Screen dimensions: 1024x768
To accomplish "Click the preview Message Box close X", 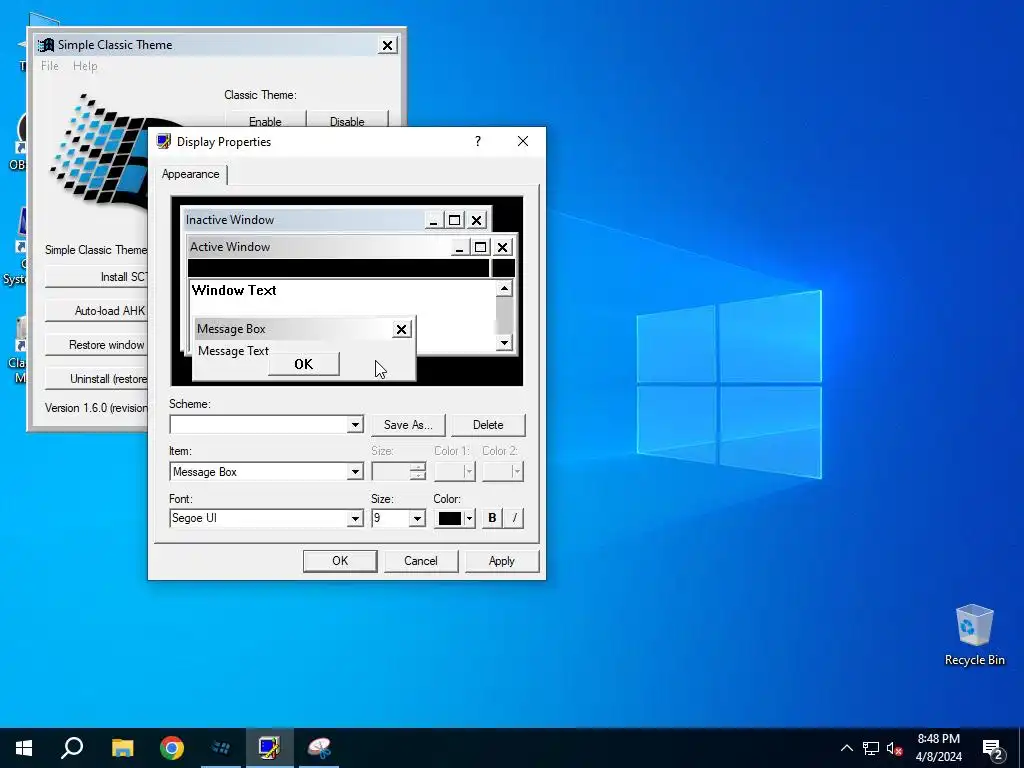I will (402, 329).
